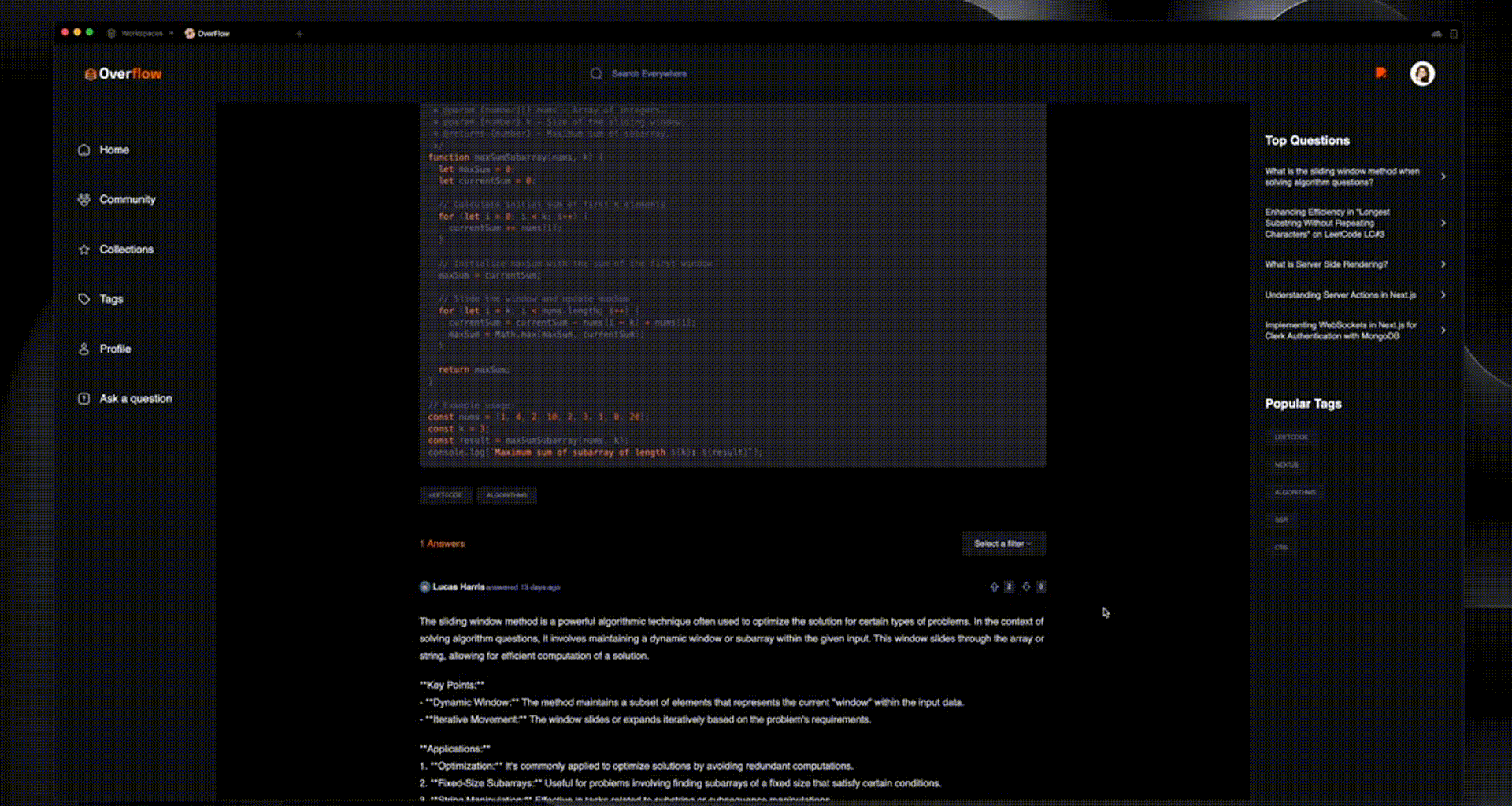The width and height of the screenshot is (1512, 806).
Task: Open Server Side Rendering question chevron
Action: coord(1443,264)
